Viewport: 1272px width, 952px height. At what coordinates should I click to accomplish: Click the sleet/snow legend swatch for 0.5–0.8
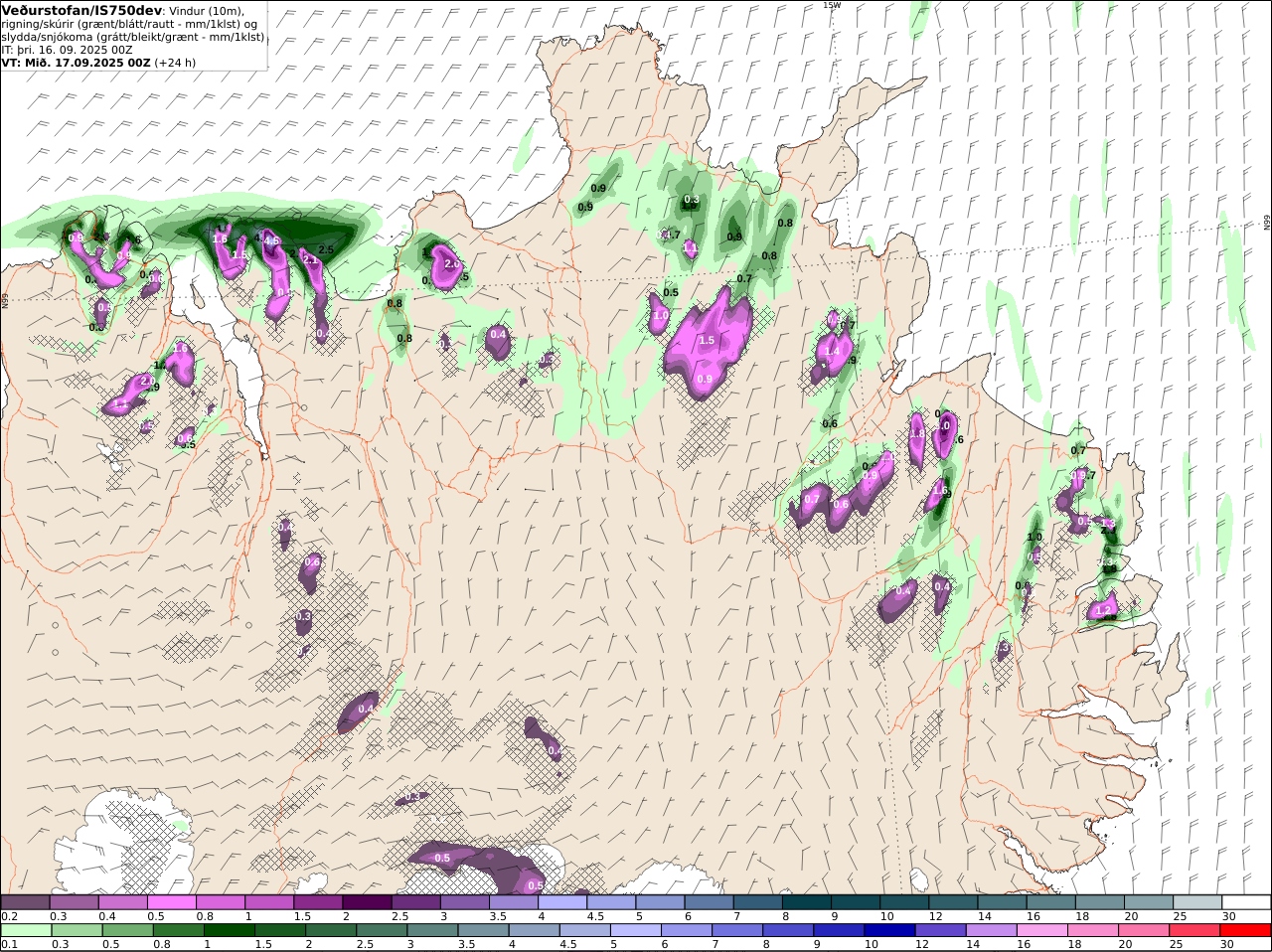coord(171,902)
